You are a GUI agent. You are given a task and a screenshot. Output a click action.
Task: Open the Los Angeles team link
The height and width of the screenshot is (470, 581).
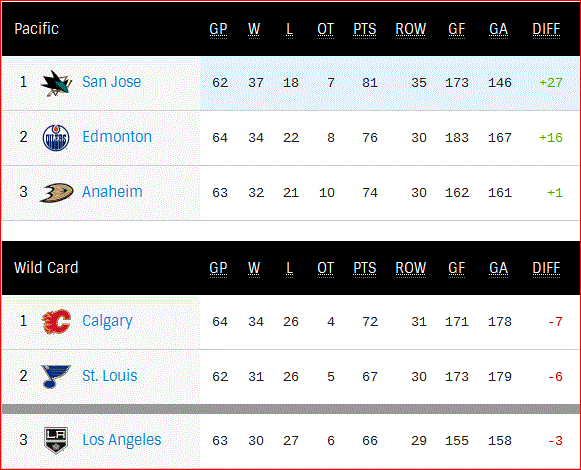(122, 440)
